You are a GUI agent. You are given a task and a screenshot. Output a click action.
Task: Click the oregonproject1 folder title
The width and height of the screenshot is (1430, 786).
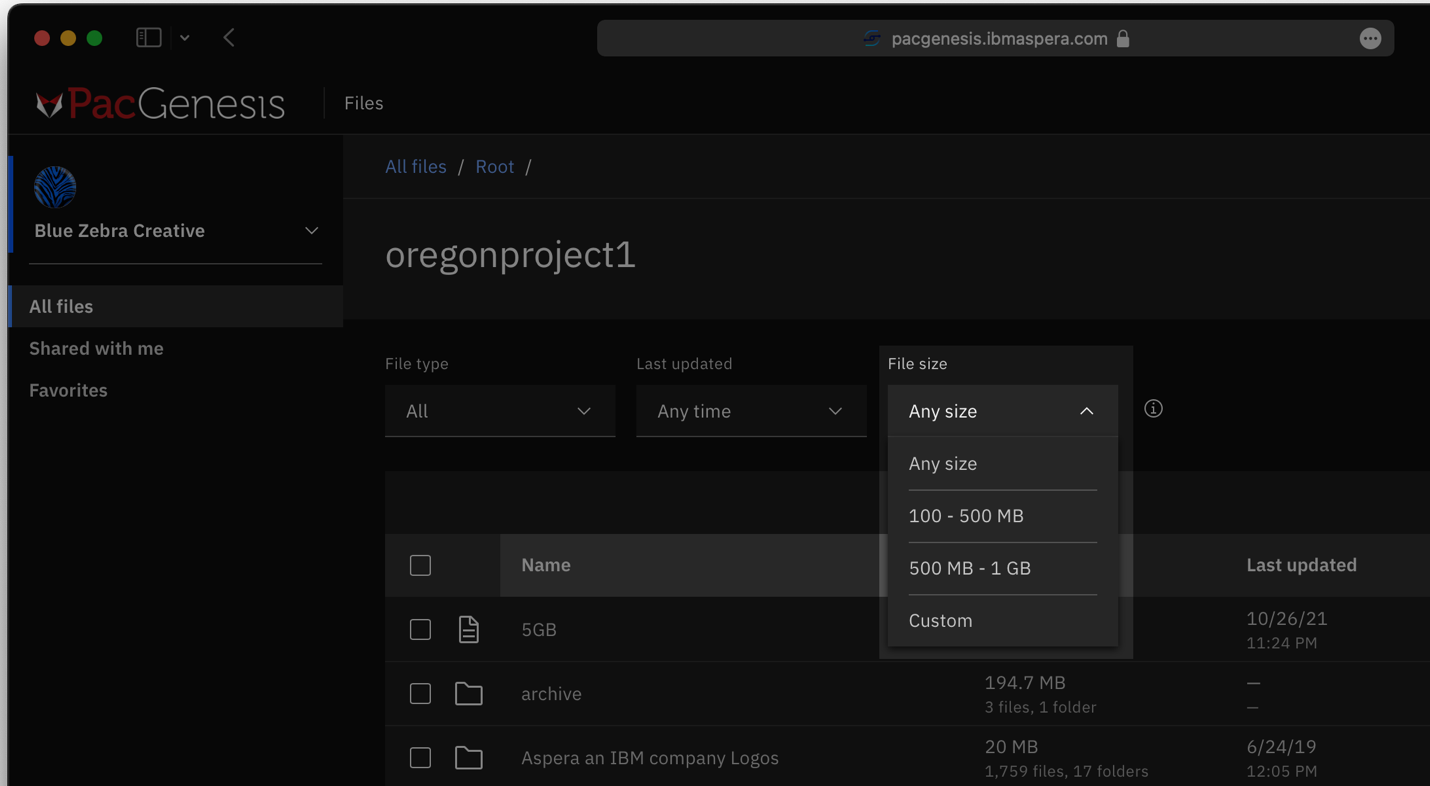click(x=510, y=255)
